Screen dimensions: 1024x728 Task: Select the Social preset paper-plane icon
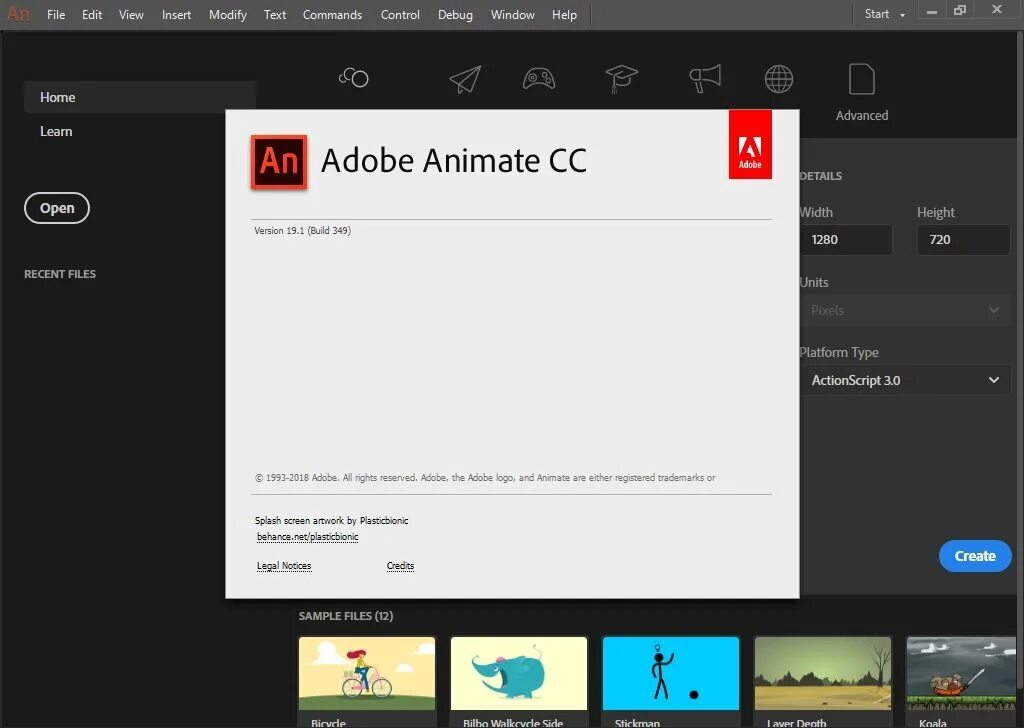pos(466,79)
